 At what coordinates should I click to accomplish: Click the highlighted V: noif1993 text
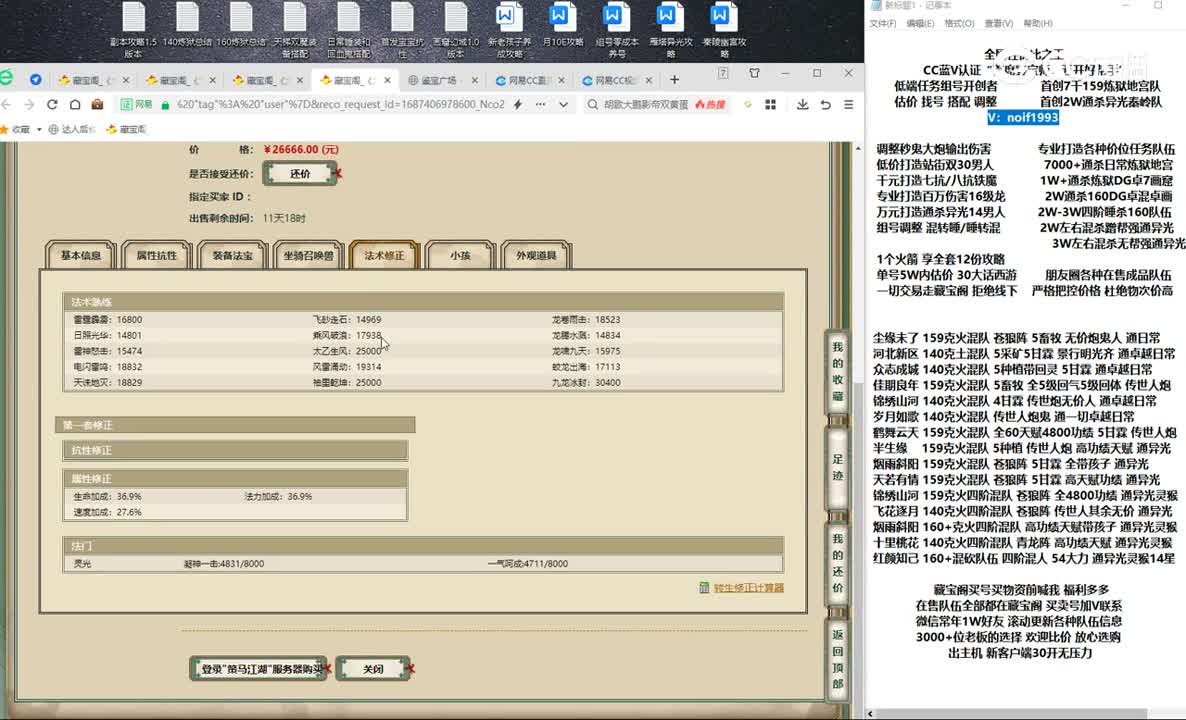point(1023,117)
